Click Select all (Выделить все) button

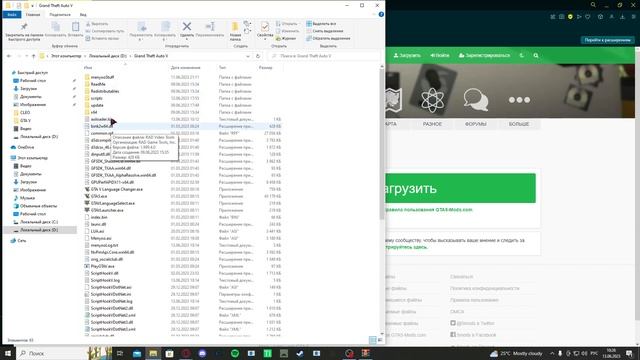tap(321, 24)
